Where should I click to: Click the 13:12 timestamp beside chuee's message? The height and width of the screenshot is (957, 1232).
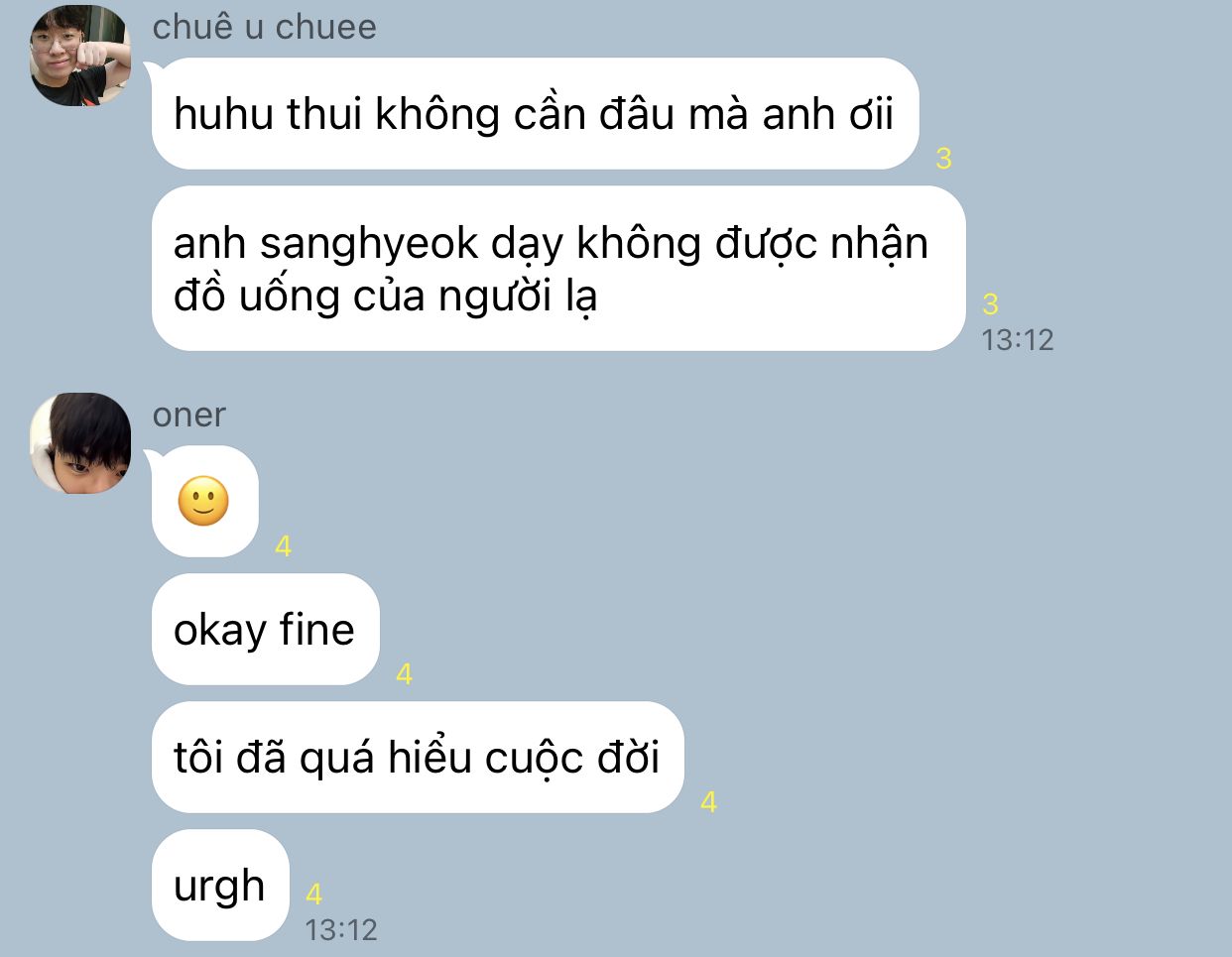tap(1017, 340)
